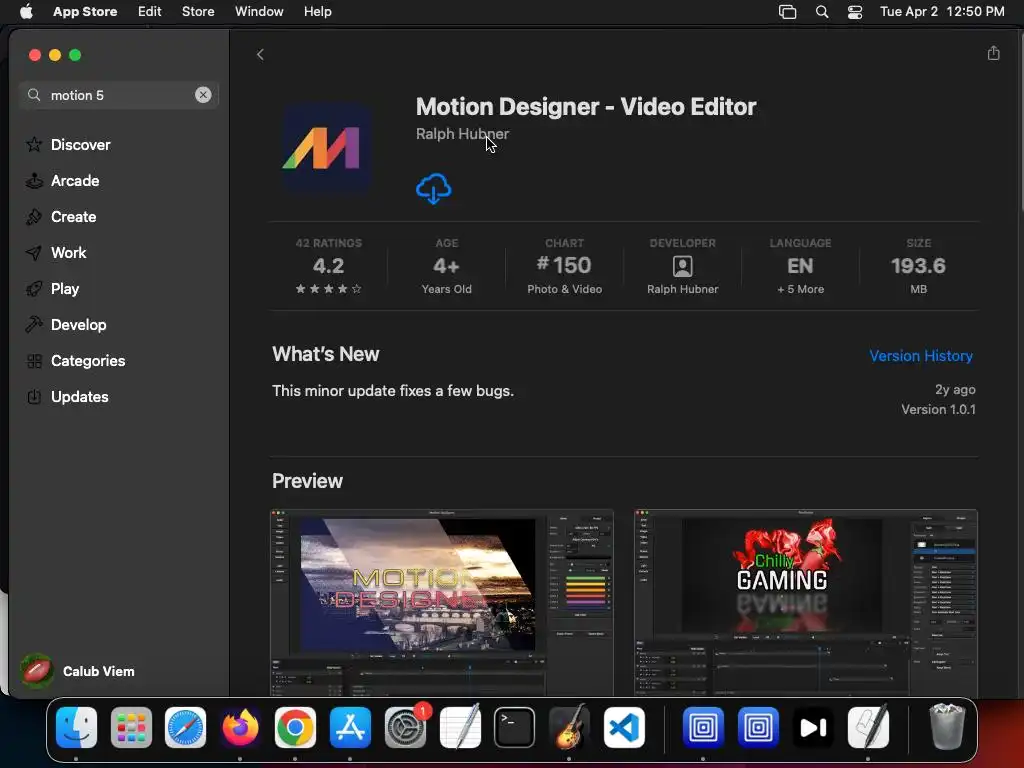The width and height of the screenshot is (1024, 768).
Task: Open Script Editor from the Dock
Action: pos(868,728)
